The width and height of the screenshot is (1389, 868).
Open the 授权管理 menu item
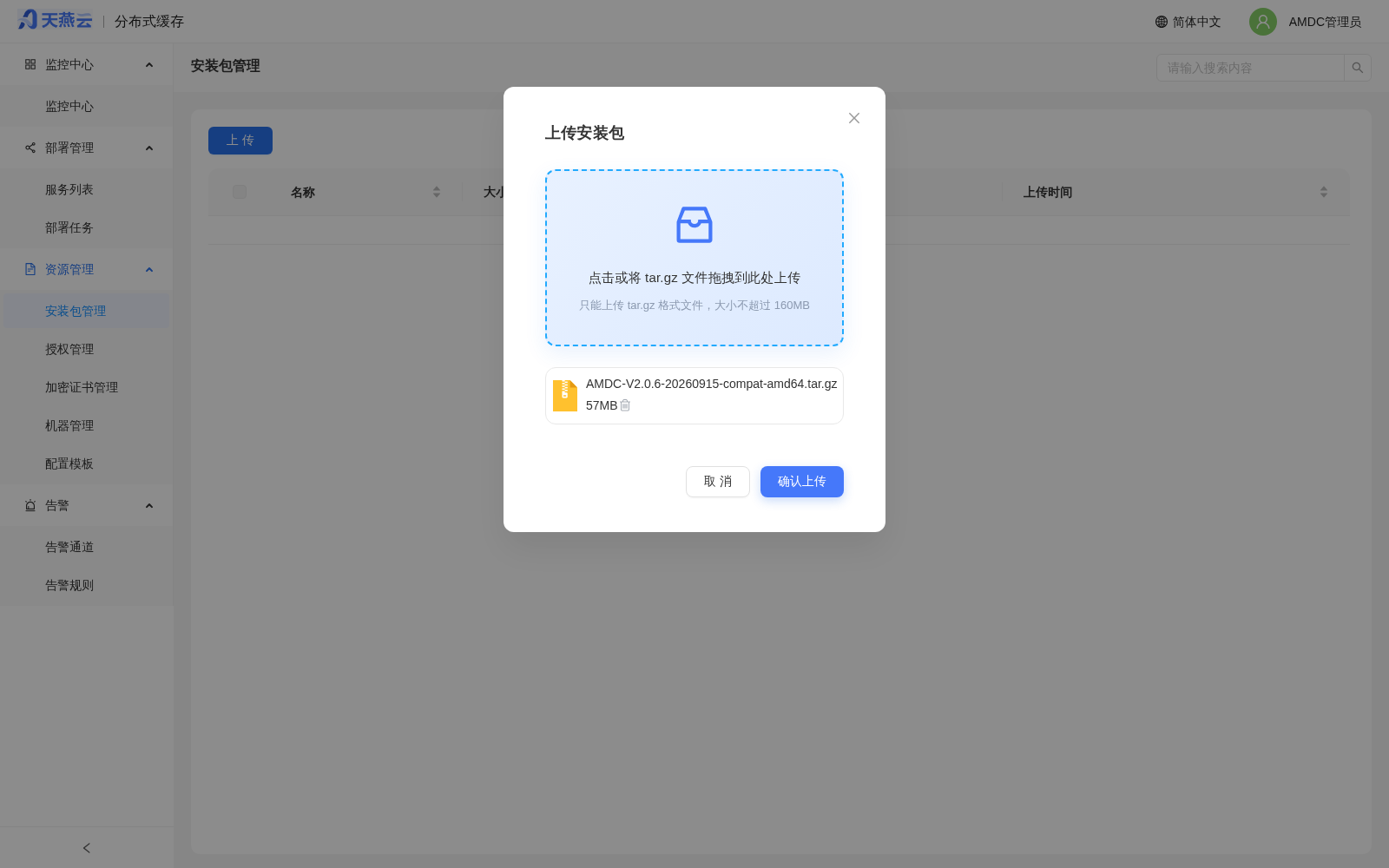point(87,349)
